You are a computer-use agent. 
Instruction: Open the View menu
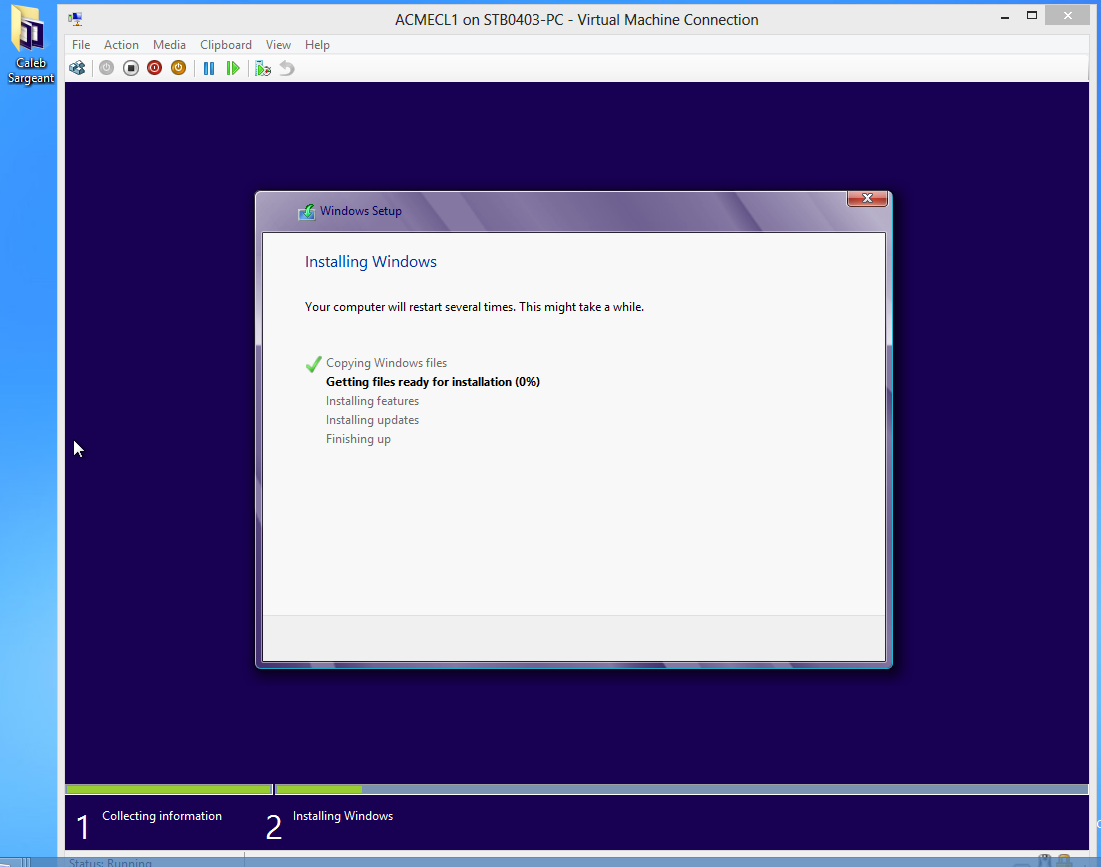[278, 44]
